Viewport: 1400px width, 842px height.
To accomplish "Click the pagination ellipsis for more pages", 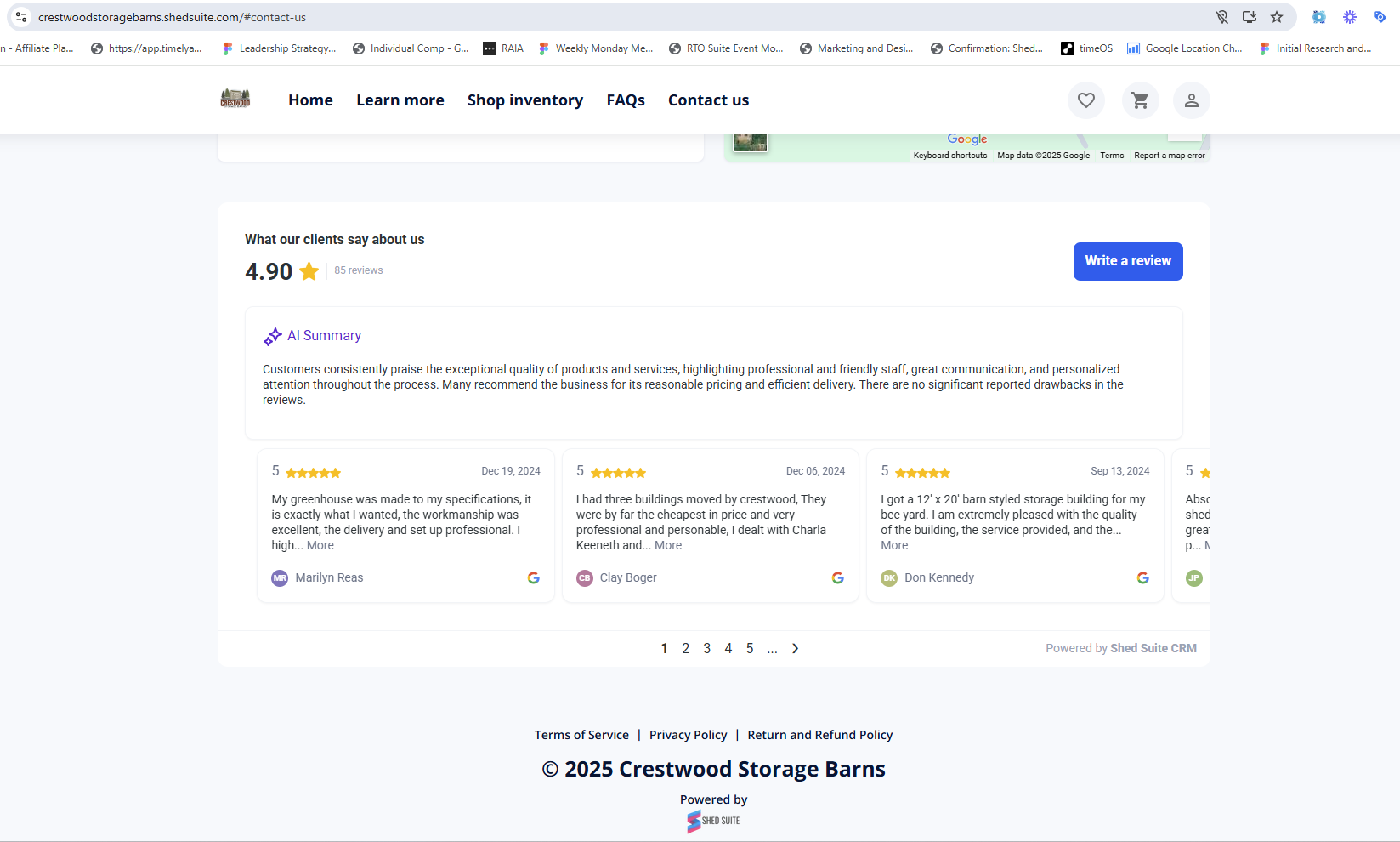I will click(x=772, y=648).
